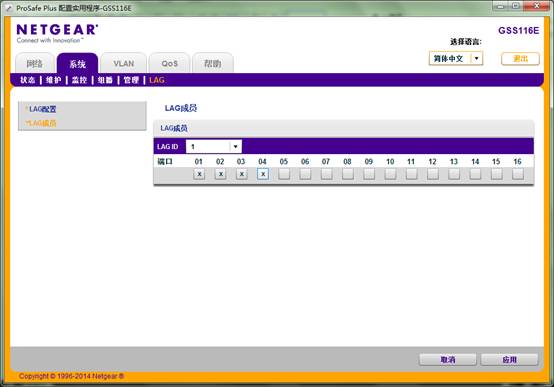Toggle port 01 LAG membership checkbox
Image resolution: width=554 pixels, height=387 pixels.
pos(199,174)
